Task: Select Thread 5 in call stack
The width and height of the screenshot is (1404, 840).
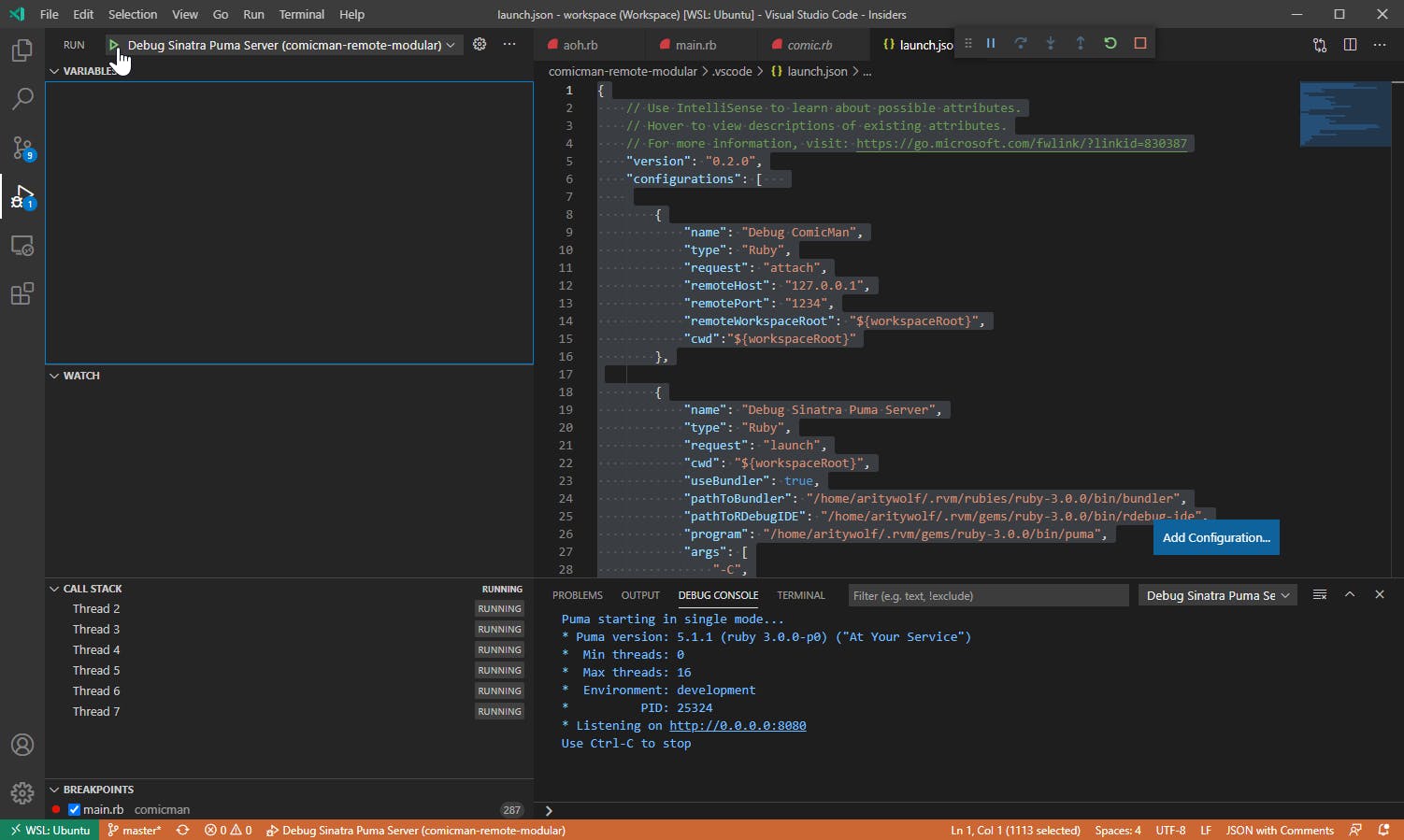Action: 289,670
